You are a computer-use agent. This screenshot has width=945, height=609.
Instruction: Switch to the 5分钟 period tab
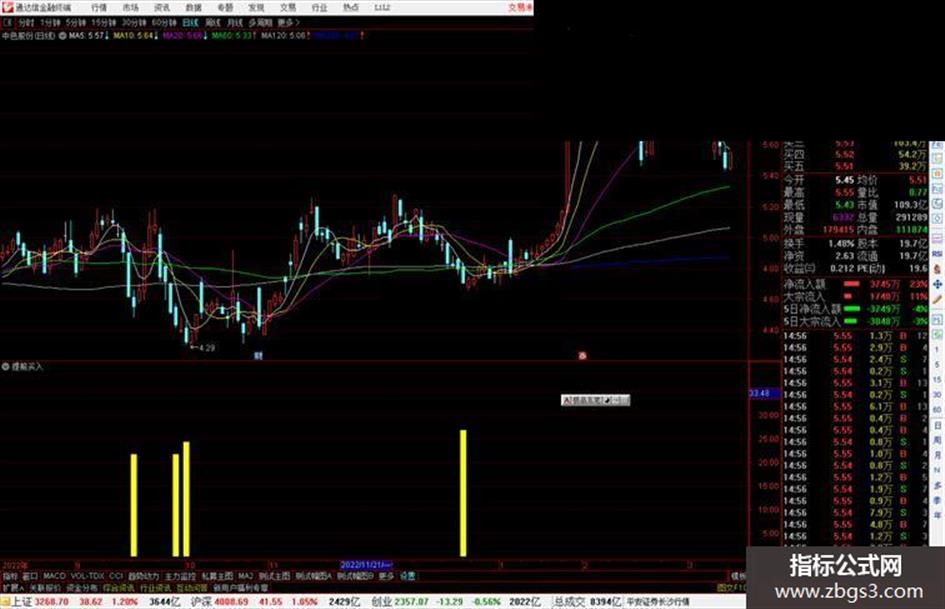click(x=75, y=23)
